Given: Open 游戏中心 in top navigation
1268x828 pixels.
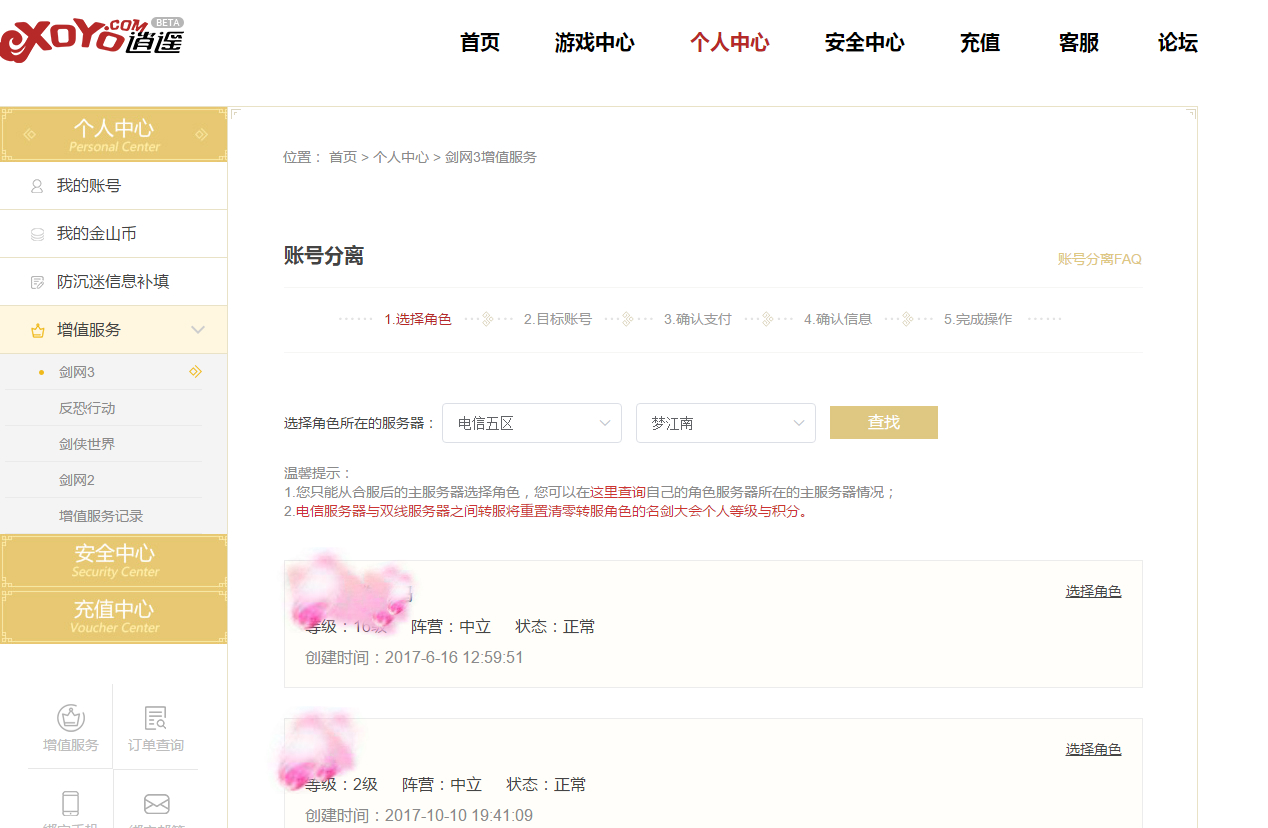Looking at the screenshot, I should pos(595,43).
